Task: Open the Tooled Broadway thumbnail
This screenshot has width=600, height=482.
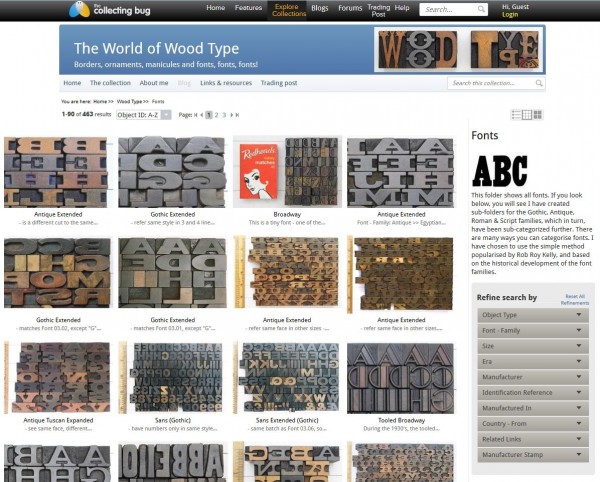Action: click(x=401, y=378)
